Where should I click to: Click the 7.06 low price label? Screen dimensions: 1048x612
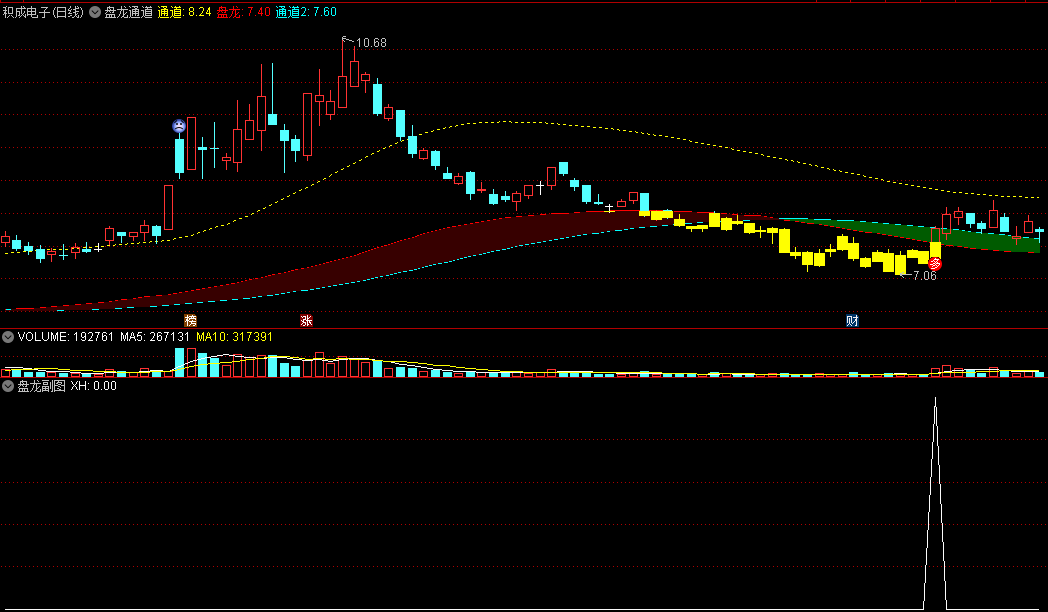point(925,276)
